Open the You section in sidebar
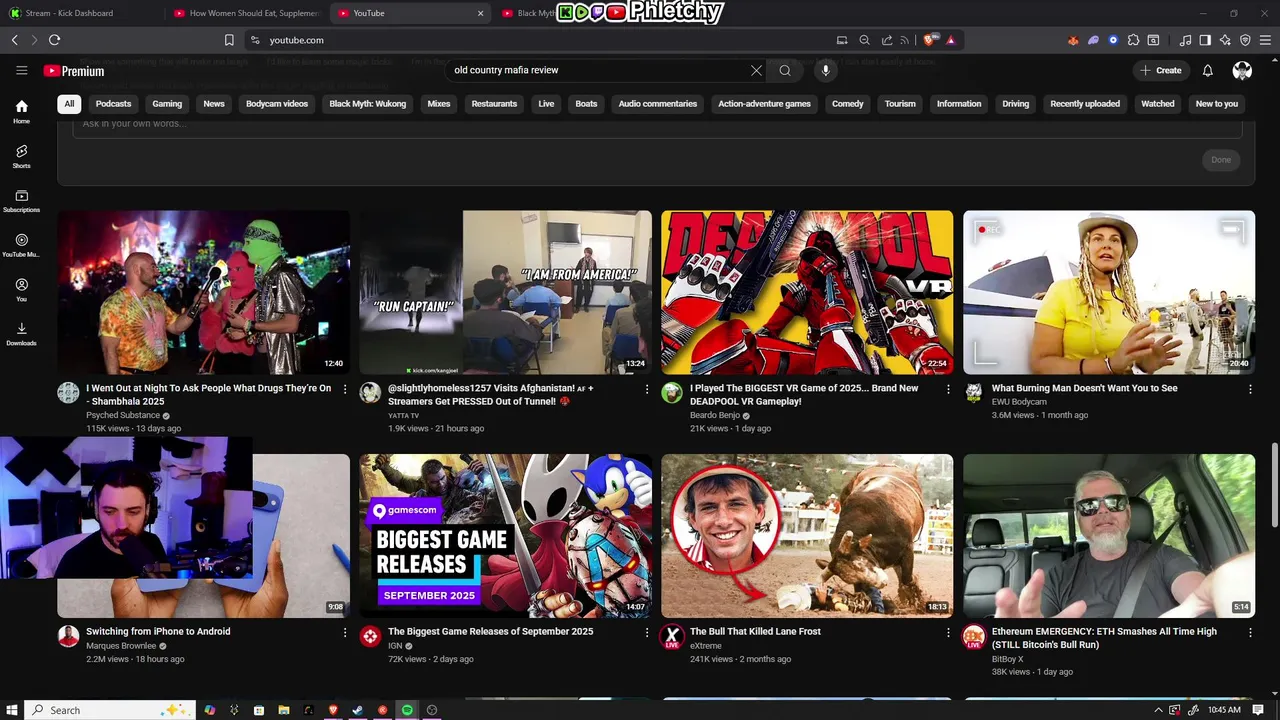The image size is (1280, 720). click(21, 290)
